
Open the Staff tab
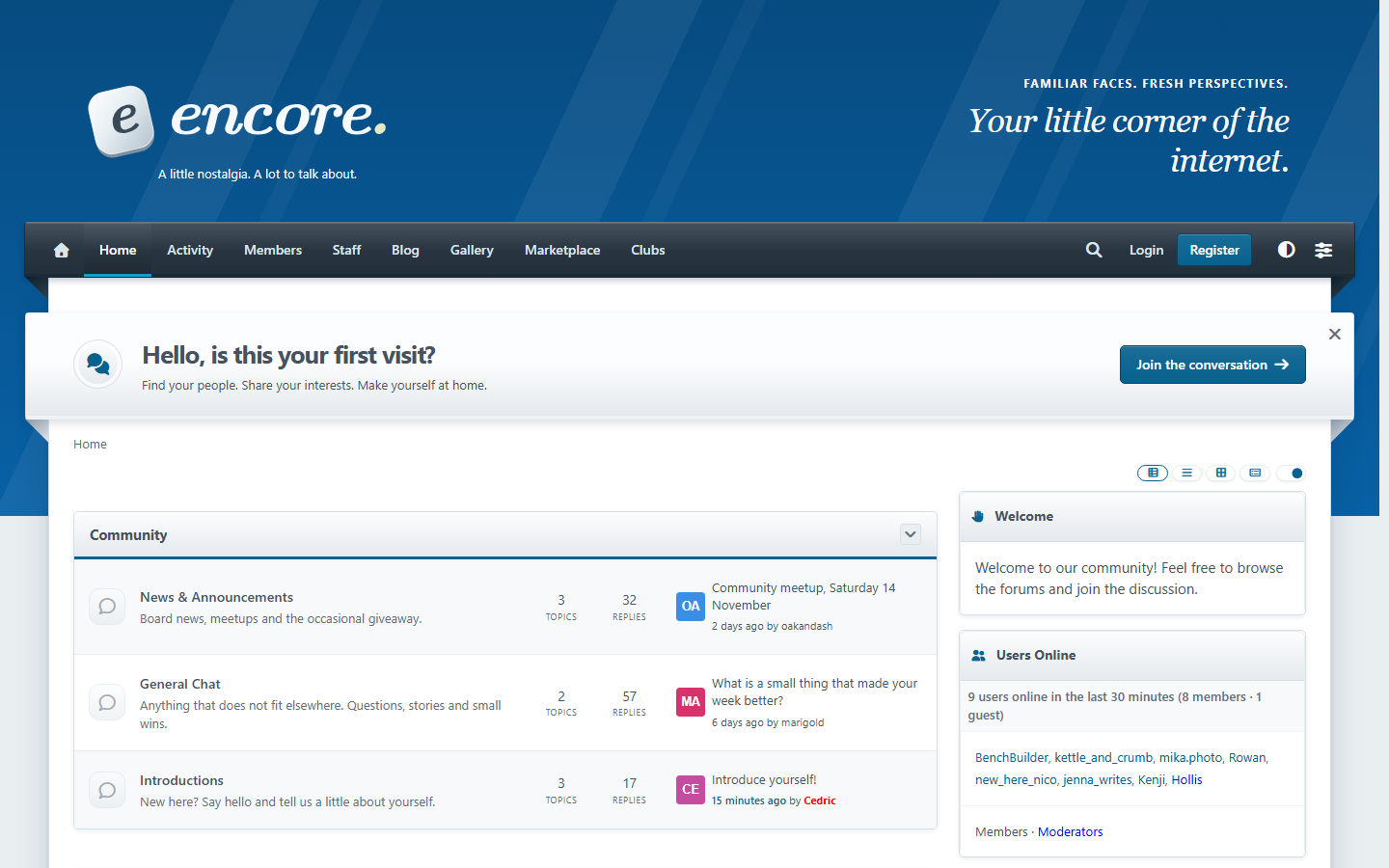[x=346, y=250]
